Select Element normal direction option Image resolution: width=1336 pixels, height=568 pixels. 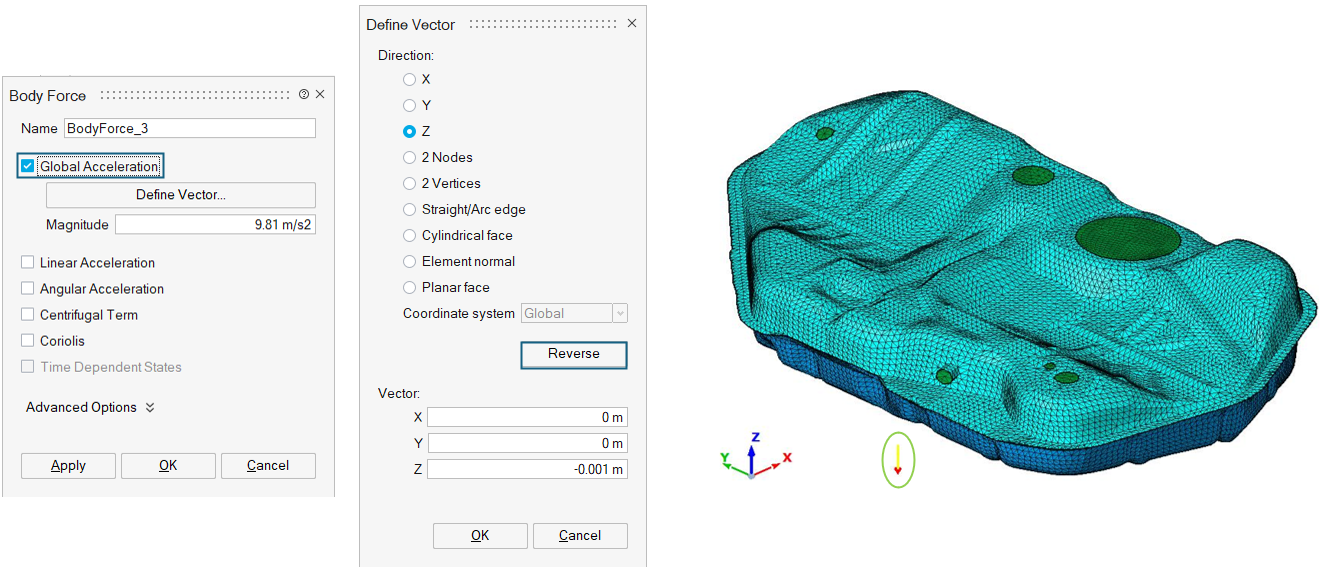pos(409,261)
